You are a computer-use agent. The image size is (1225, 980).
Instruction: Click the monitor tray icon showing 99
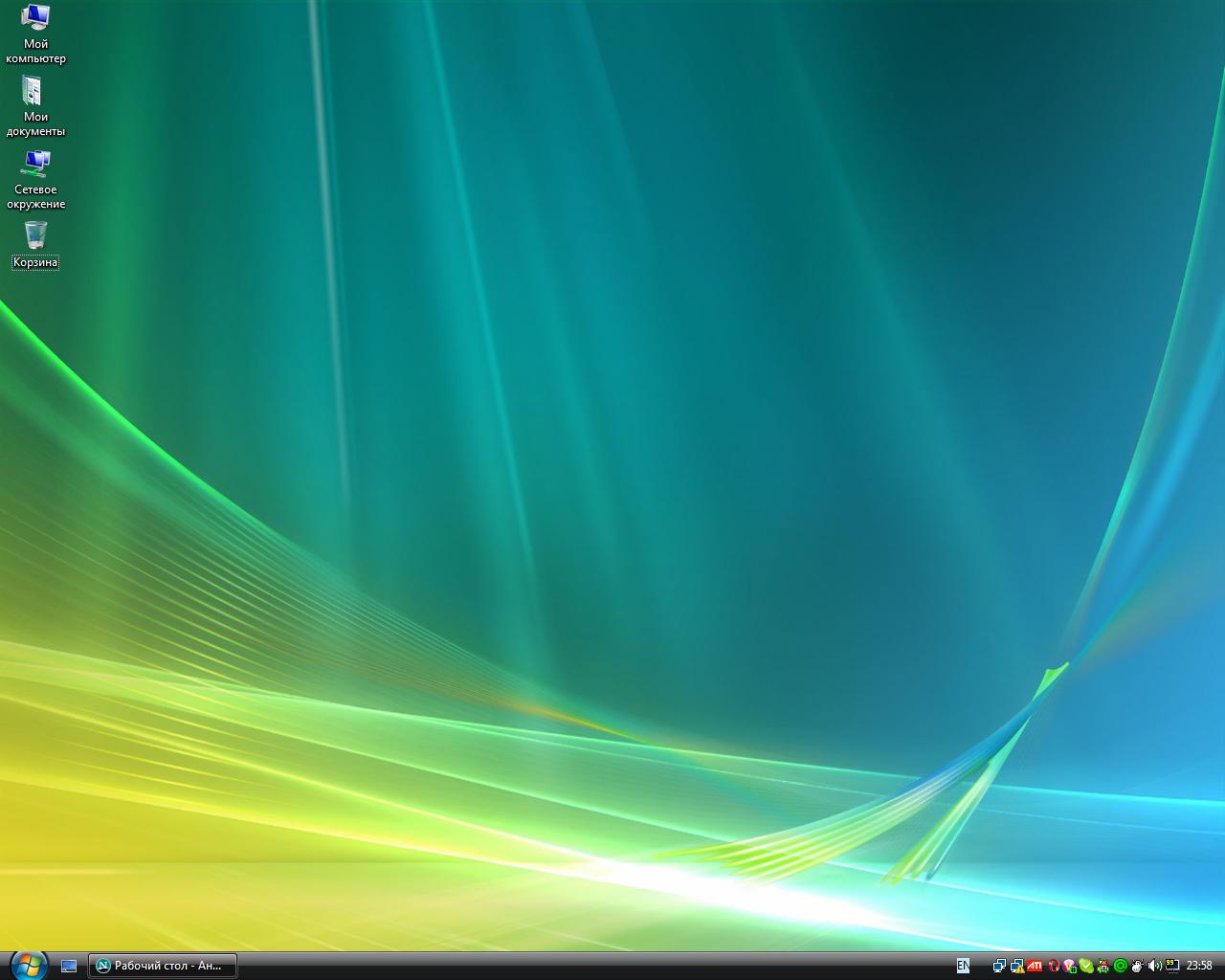pos(1172,966)
